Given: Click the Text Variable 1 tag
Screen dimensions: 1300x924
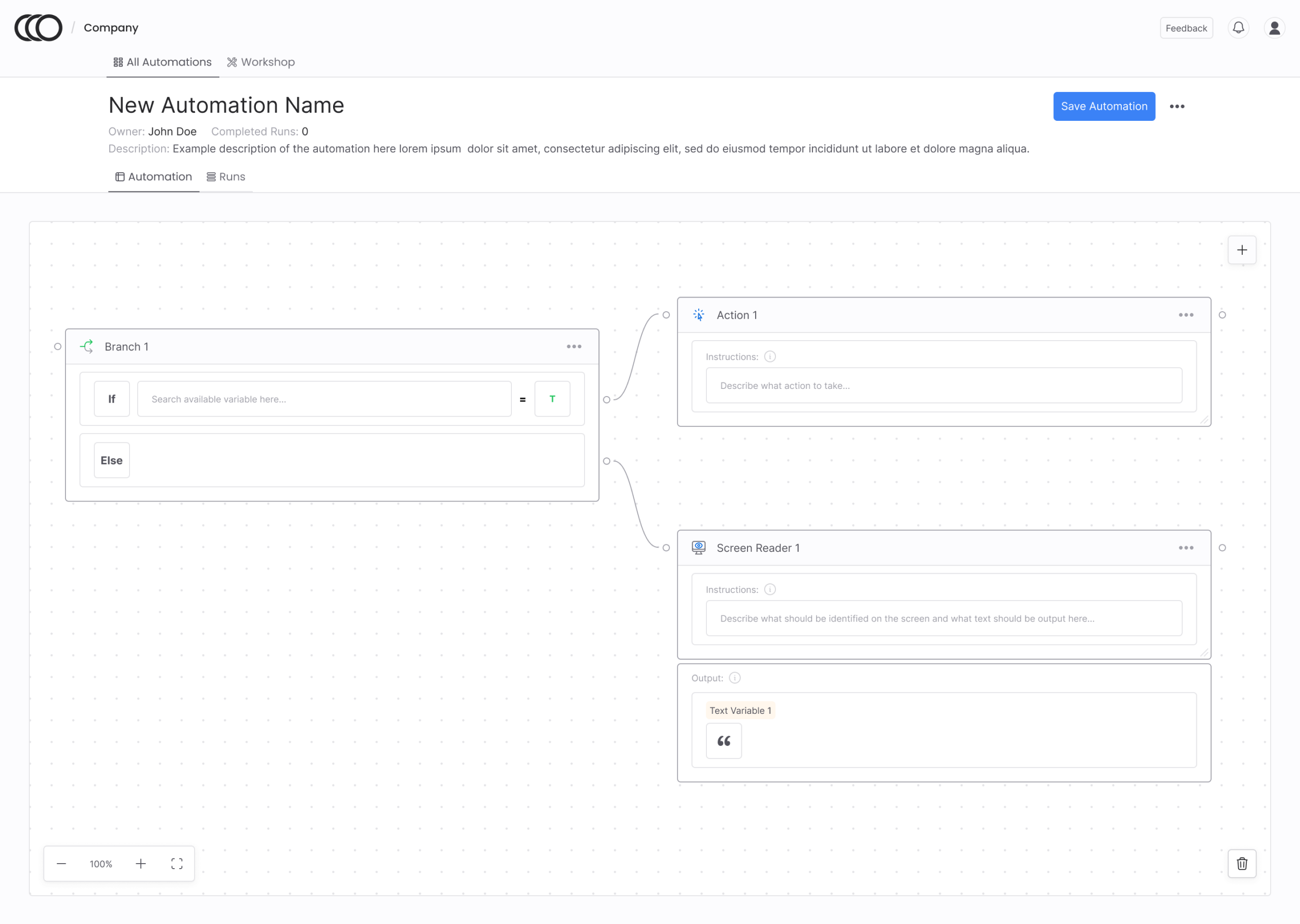Looking at the screenshot, I should tap(740, 711).
